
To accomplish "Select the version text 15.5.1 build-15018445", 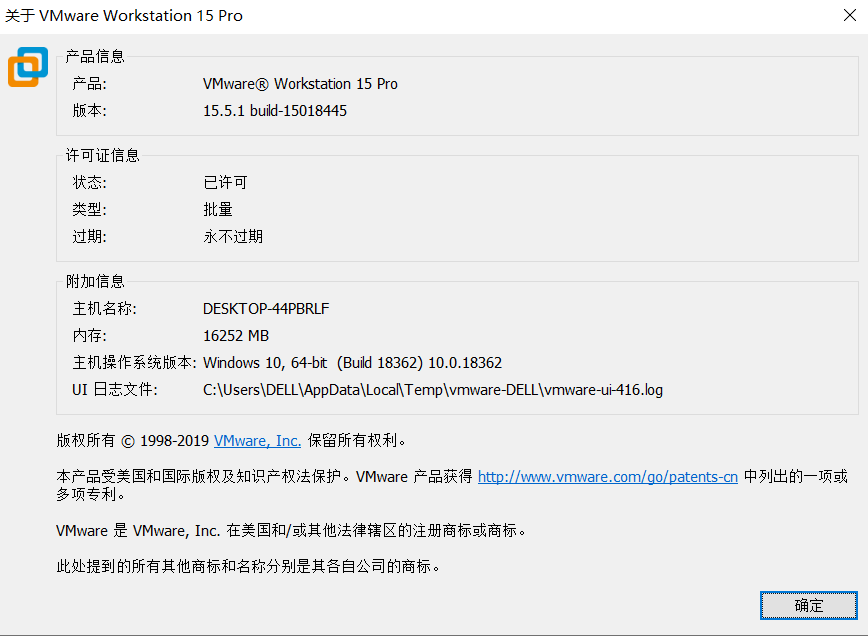I will [275, 111].
